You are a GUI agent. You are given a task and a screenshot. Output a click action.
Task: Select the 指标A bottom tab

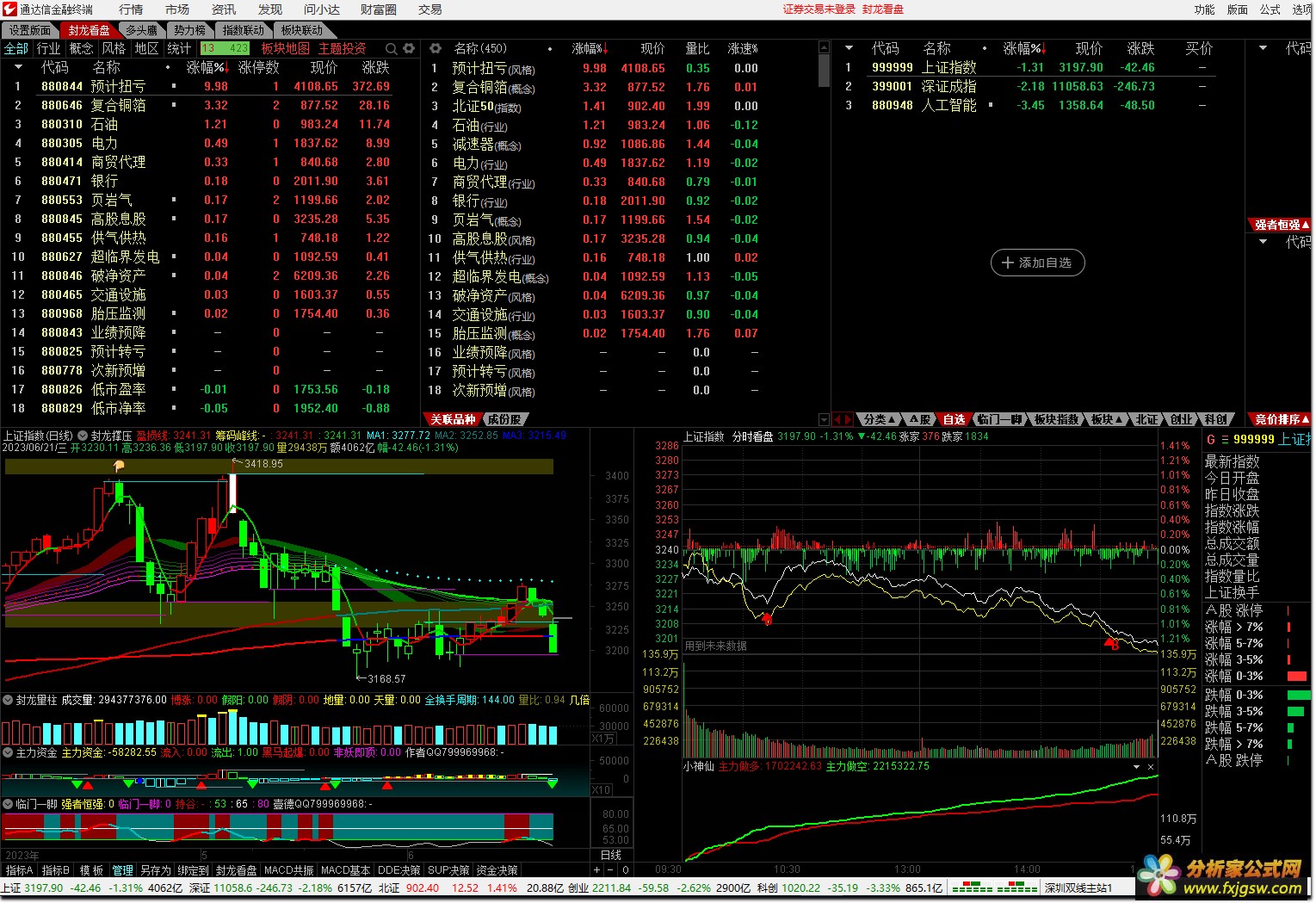(19, 870)
